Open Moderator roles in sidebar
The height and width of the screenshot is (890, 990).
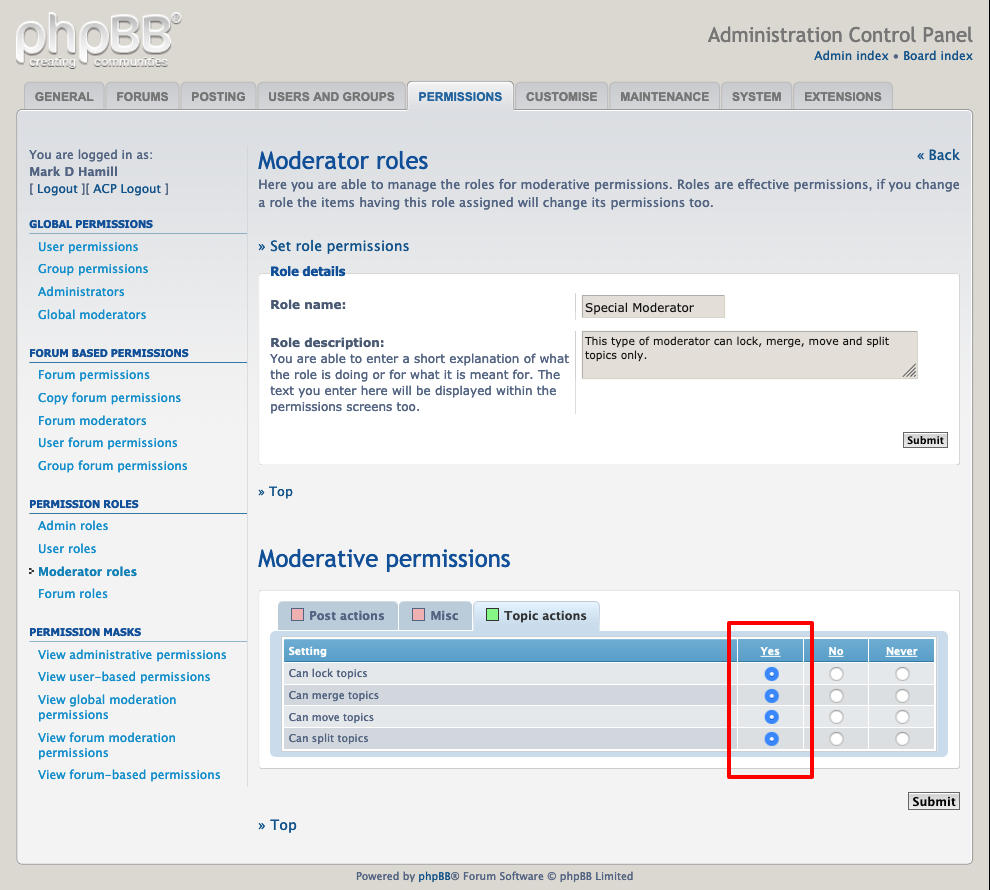[87, 571]
